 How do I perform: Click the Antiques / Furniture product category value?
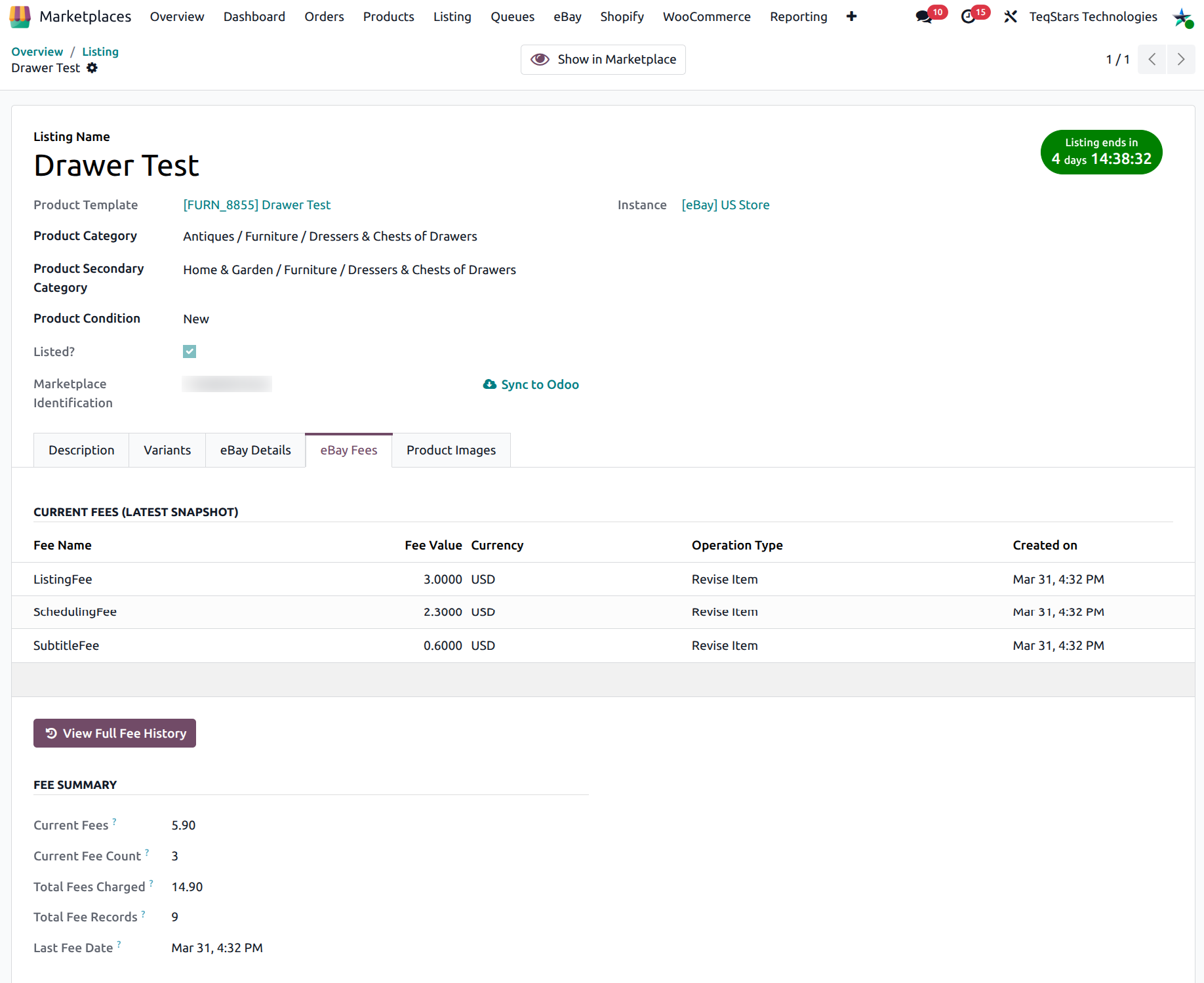[x=330, y=236]
